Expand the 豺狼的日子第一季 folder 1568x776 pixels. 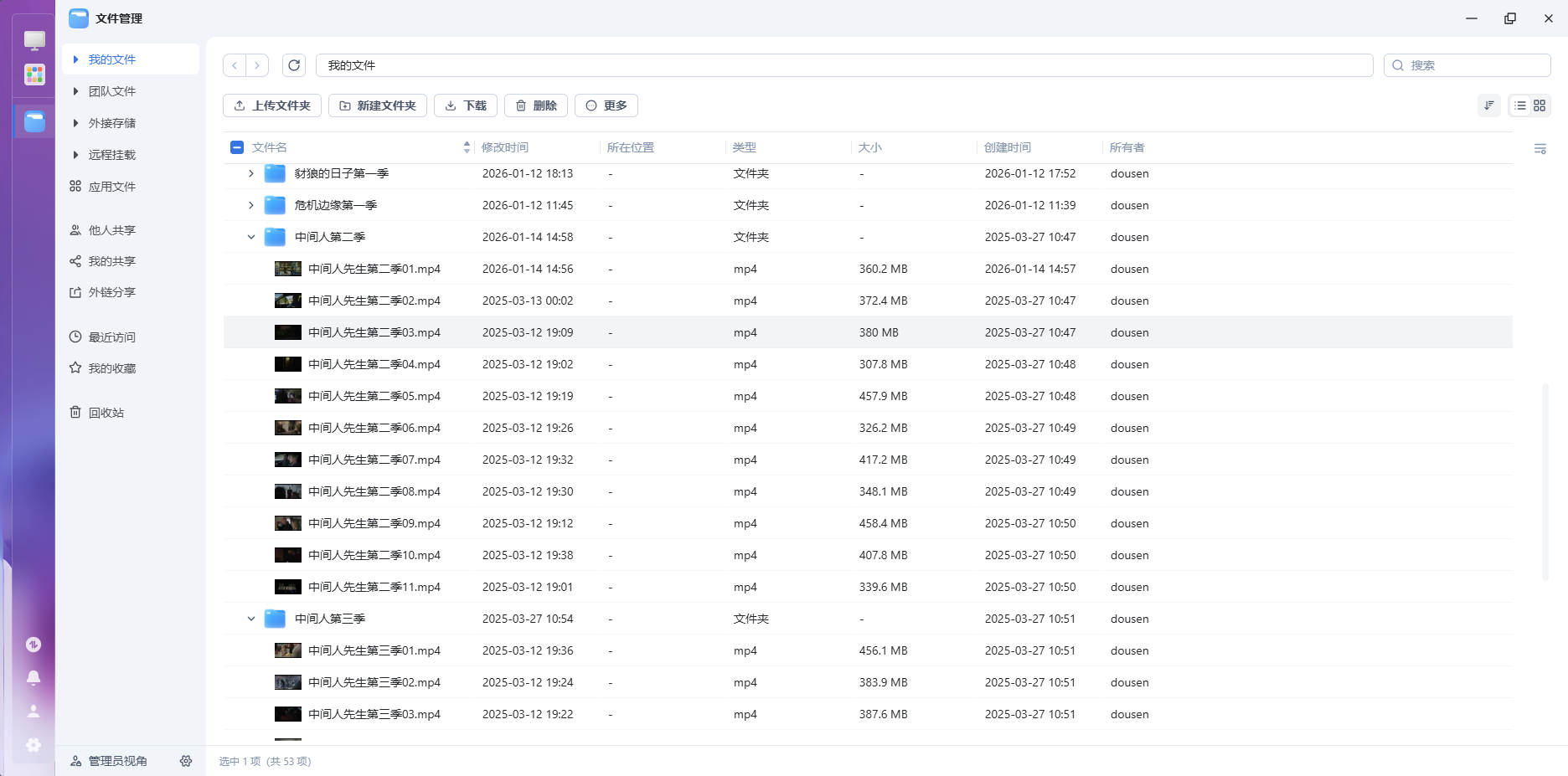250,173
